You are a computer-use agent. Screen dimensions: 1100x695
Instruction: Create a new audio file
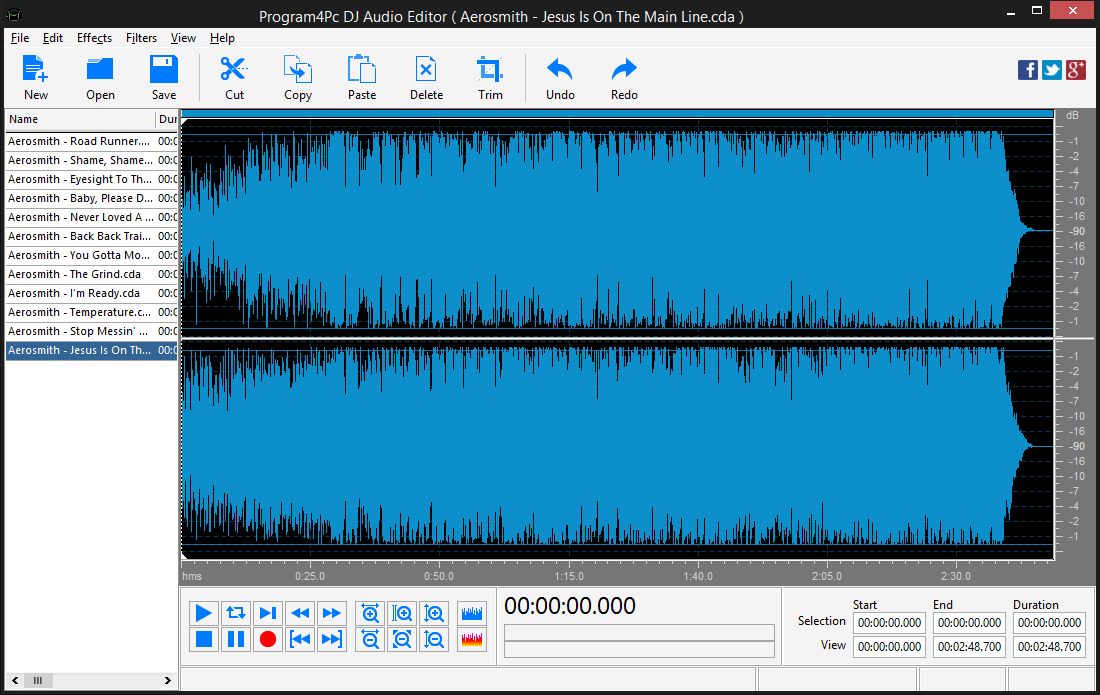tap(35, 76)
